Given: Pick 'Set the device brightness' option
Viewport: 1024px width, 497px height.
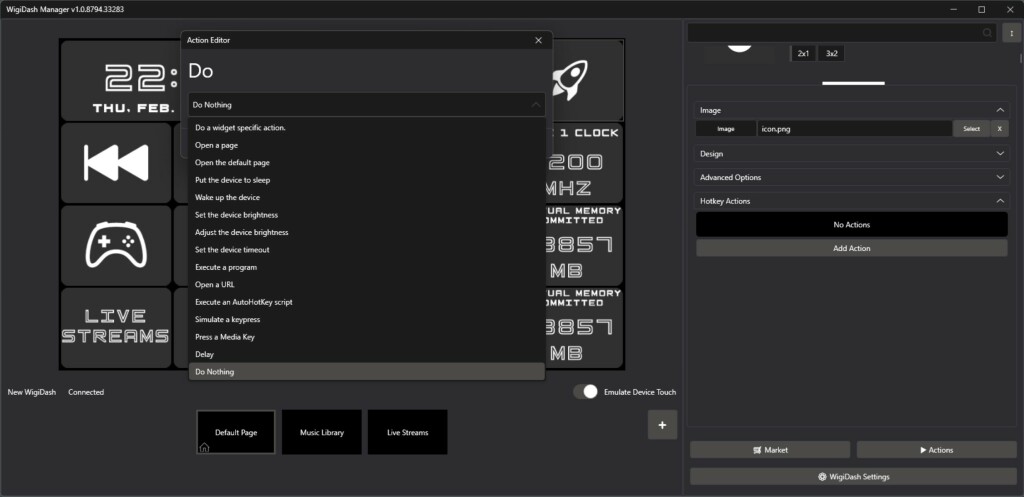Looking at the screenshot, I should (x=236, y=215).
